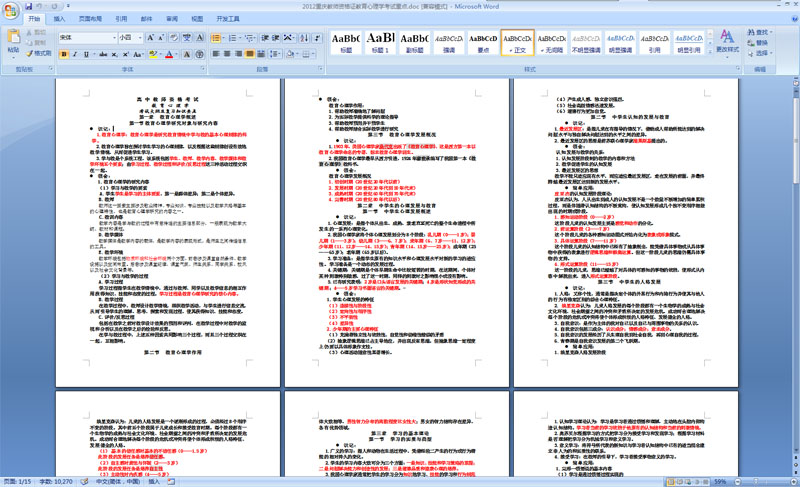The width and height of the screenshot is (800, 487).
Task: Toggle Bold formatting
Action: [64, 54]
